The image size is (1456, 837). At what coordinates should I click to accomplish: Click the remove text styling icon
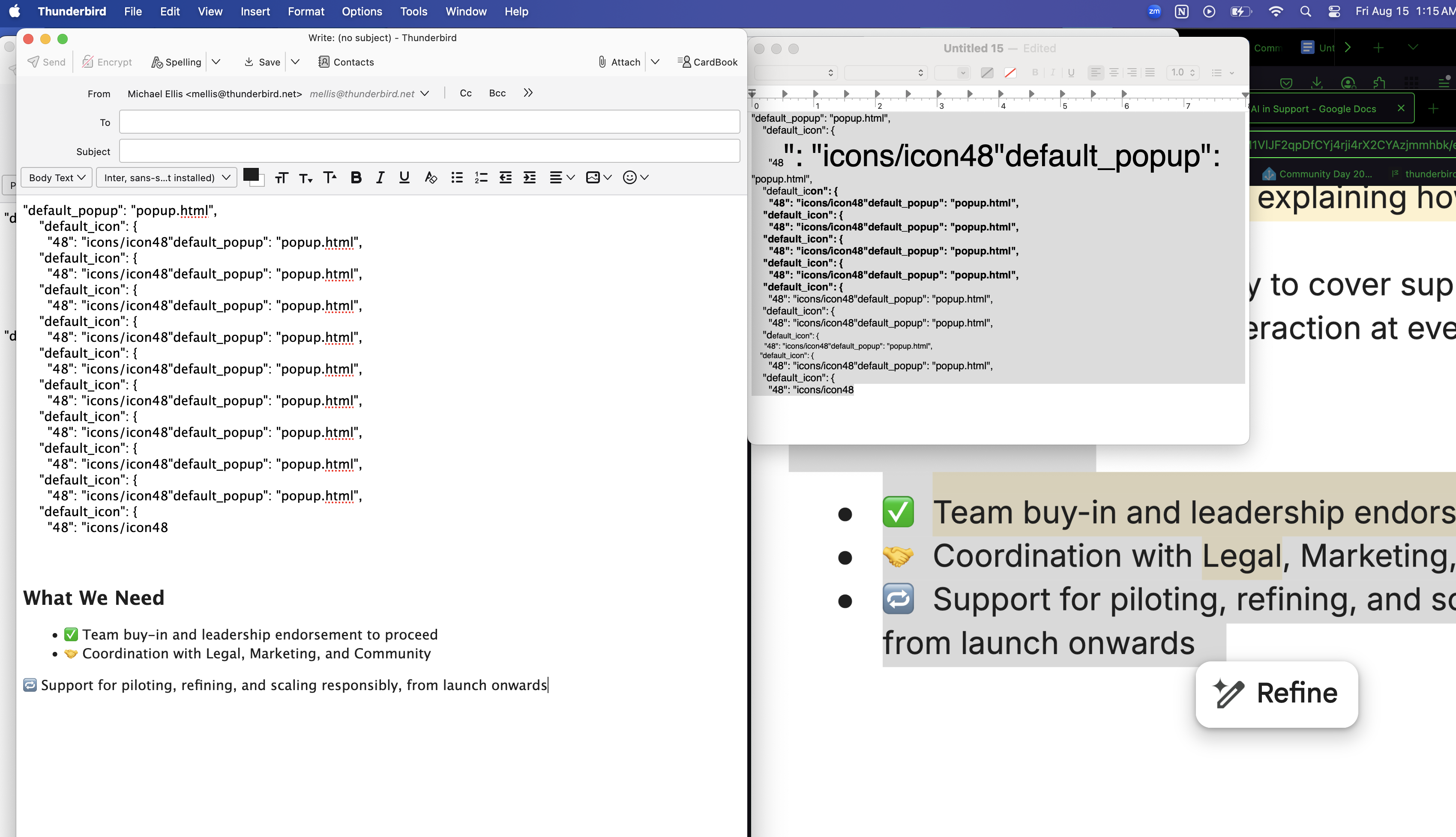click(430, 178)
